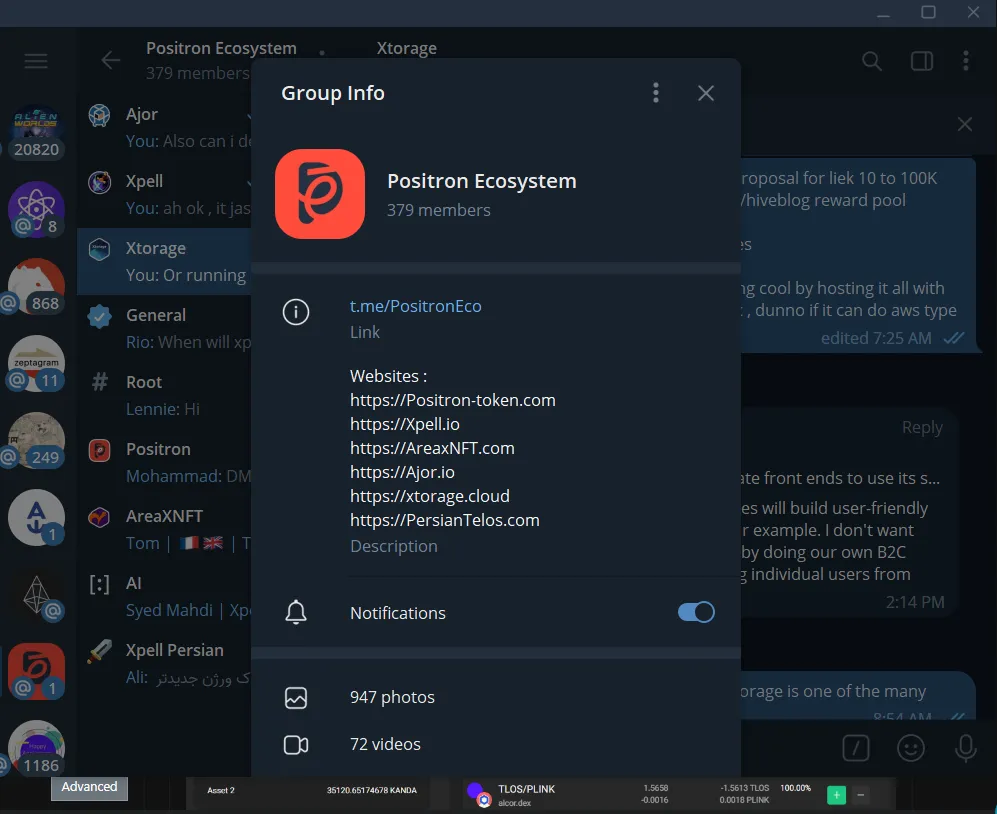Select the Ajor topic
Image resolution: width=997 pixels, height=814 pixels.
point(164,127)
